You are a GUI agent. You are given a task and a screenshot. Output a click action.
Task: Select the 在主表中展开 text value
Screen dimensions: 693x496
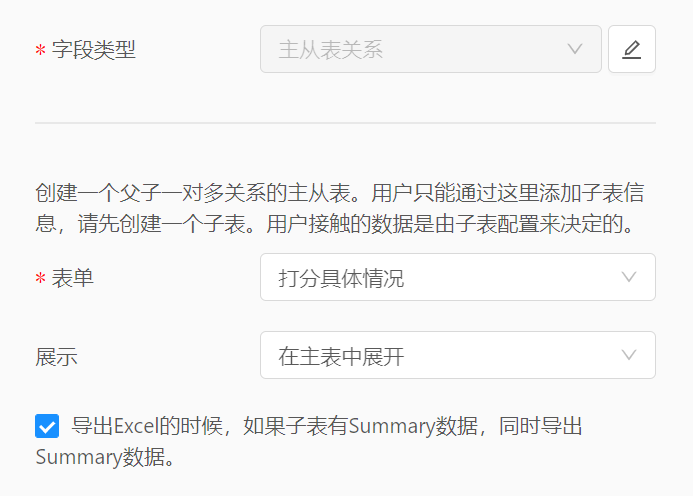(341, 356)
